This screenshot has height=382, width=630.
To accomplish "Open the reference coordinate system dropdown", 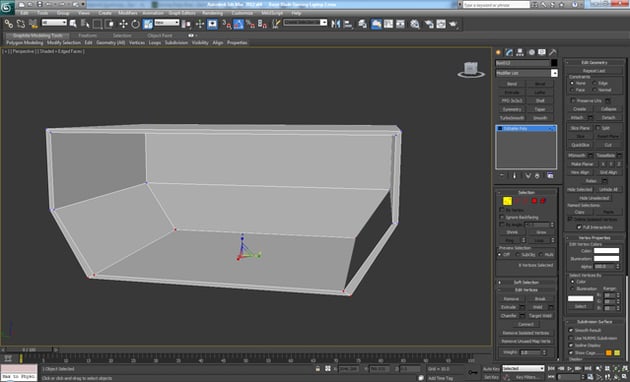I will 167,23.
